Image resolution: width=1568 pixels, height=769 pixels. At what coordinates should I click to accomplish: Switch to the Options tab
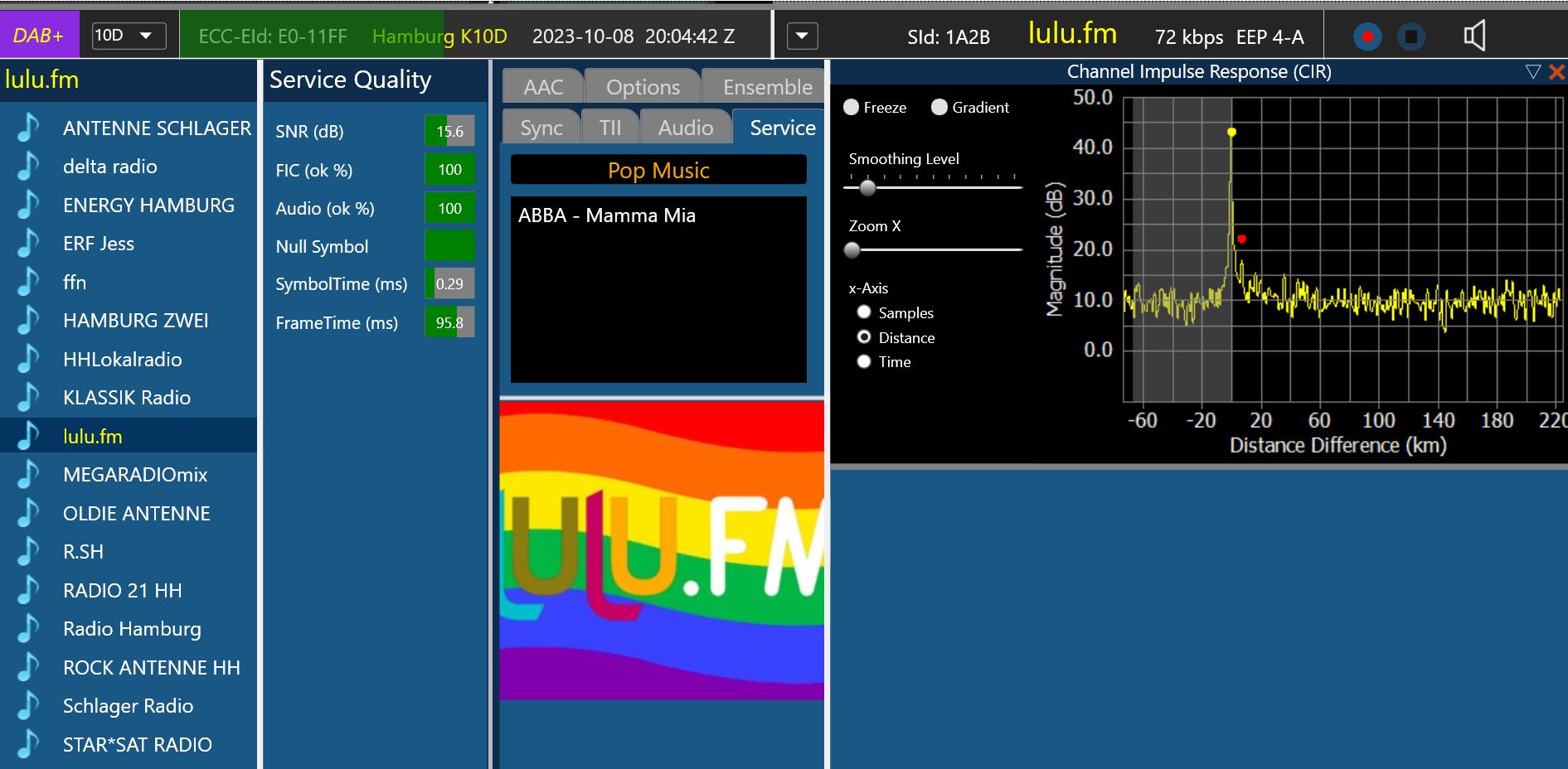tap(643, 86)
